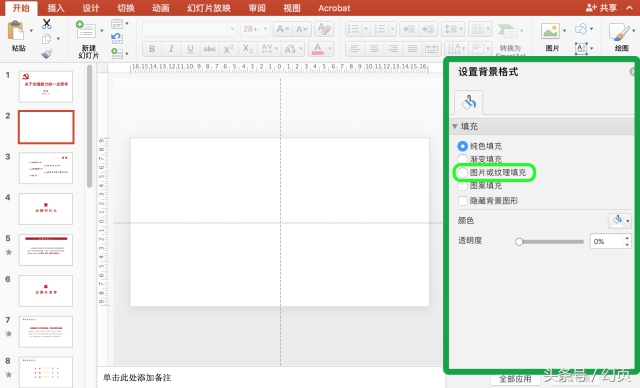640x388 pixels.
Task: Align text right
Action: (393, 49)
